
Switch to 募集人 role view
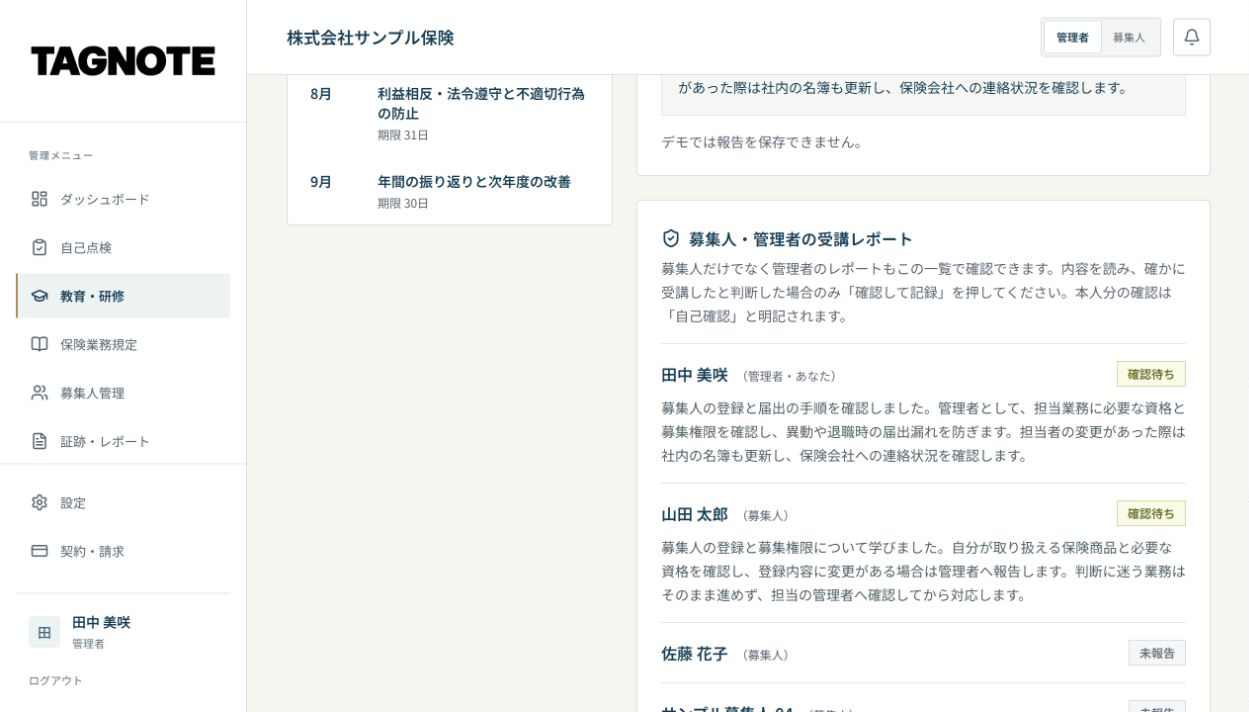pos(1129,37)
